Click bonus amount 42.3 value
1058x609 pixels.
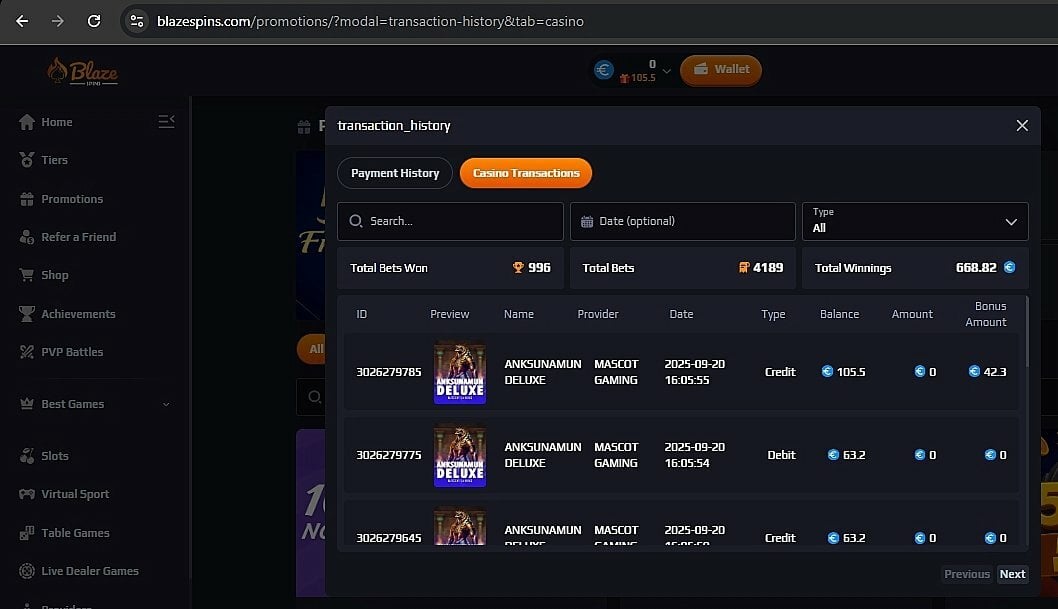click(995, 372)
